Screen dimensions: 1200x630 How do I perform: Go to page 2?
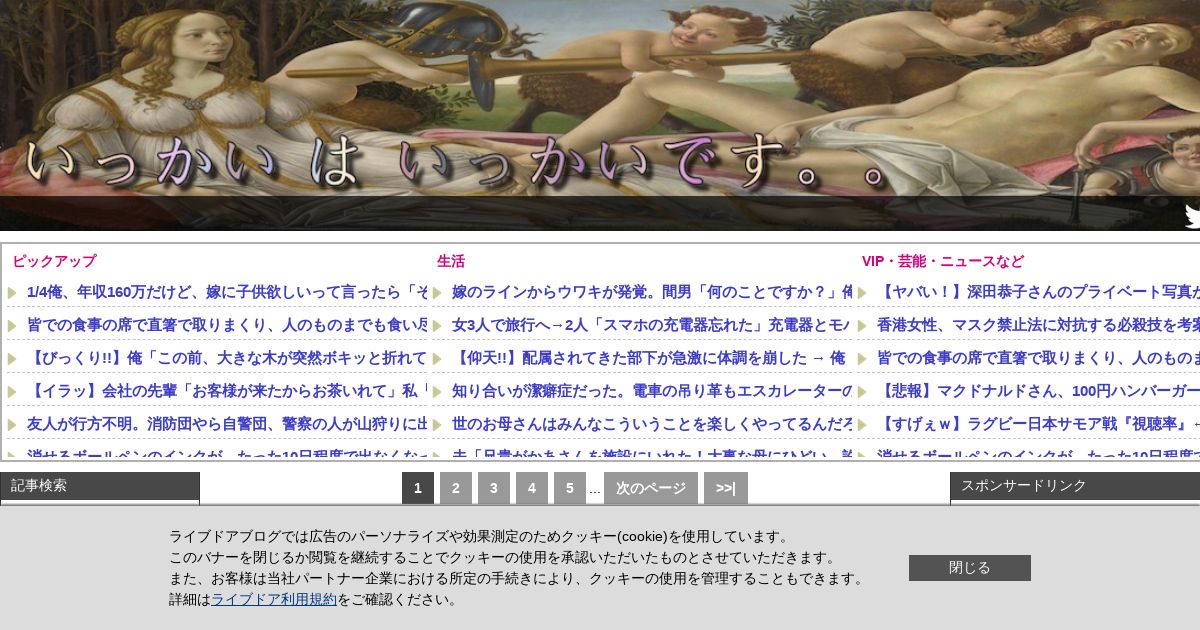click(x=456, y=488)
